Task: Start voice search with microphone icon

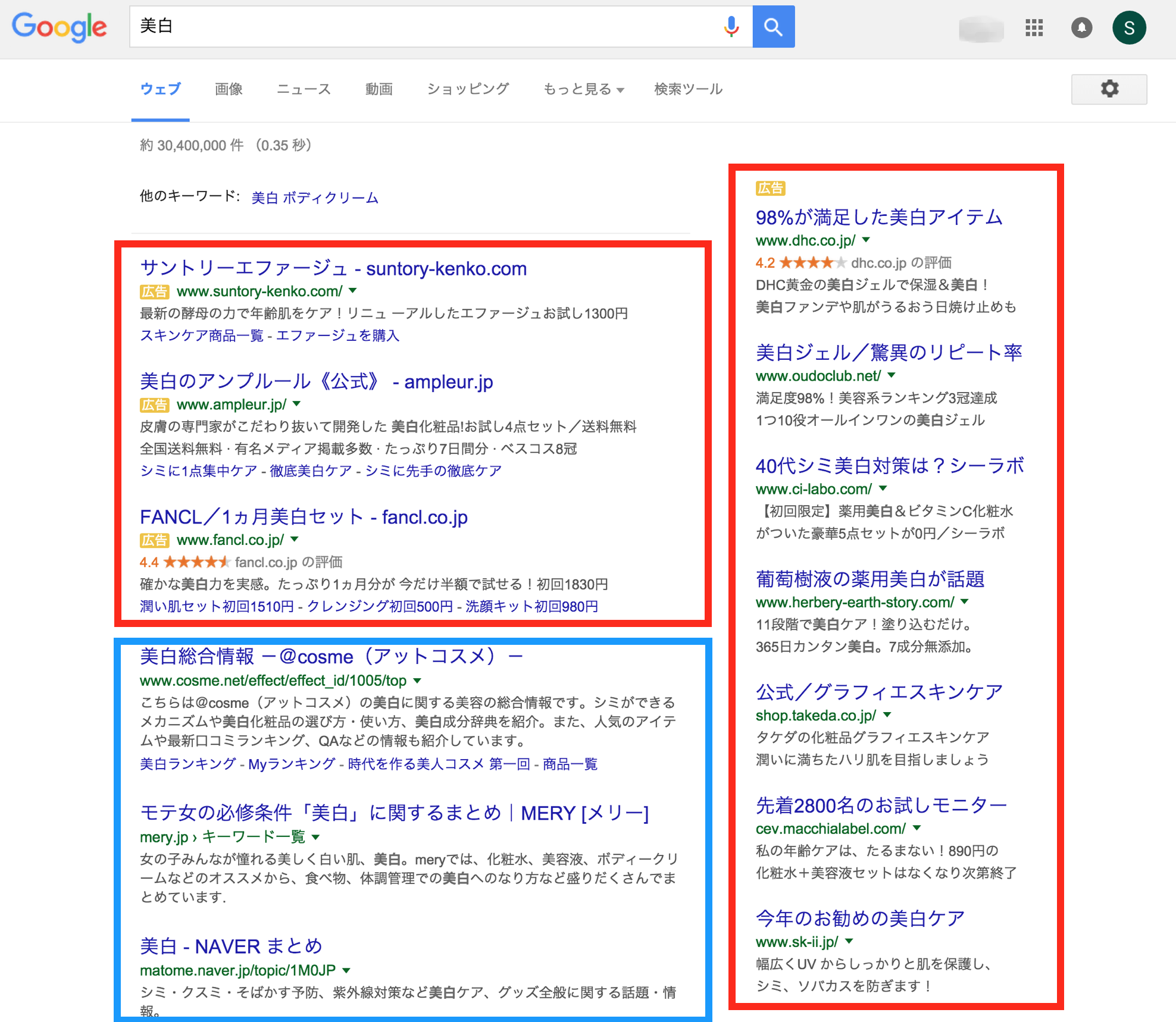Action: tap(731, 27)
